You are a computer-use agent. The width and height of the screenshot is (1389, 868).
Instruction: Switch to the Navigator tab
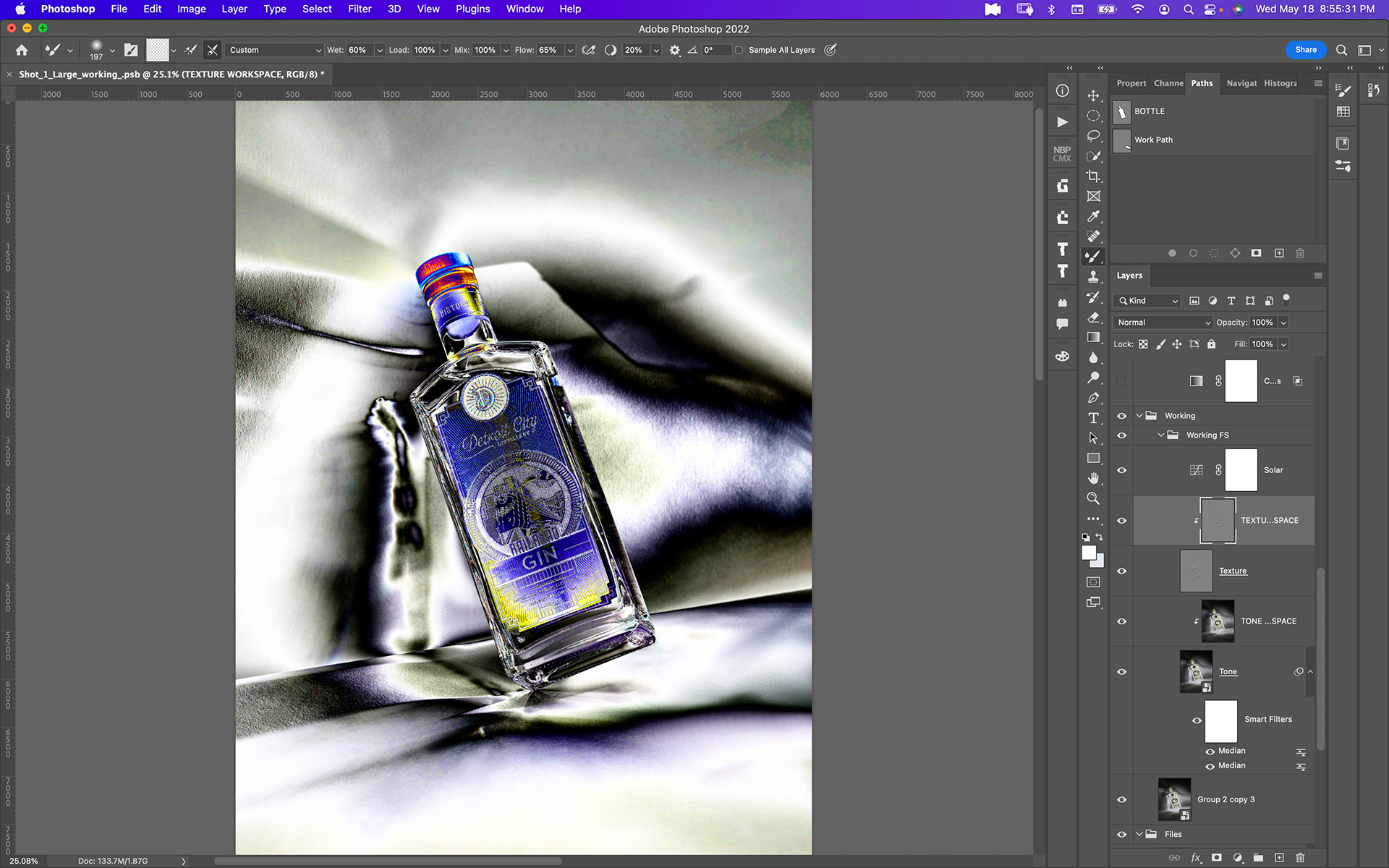pos(1241,83)
